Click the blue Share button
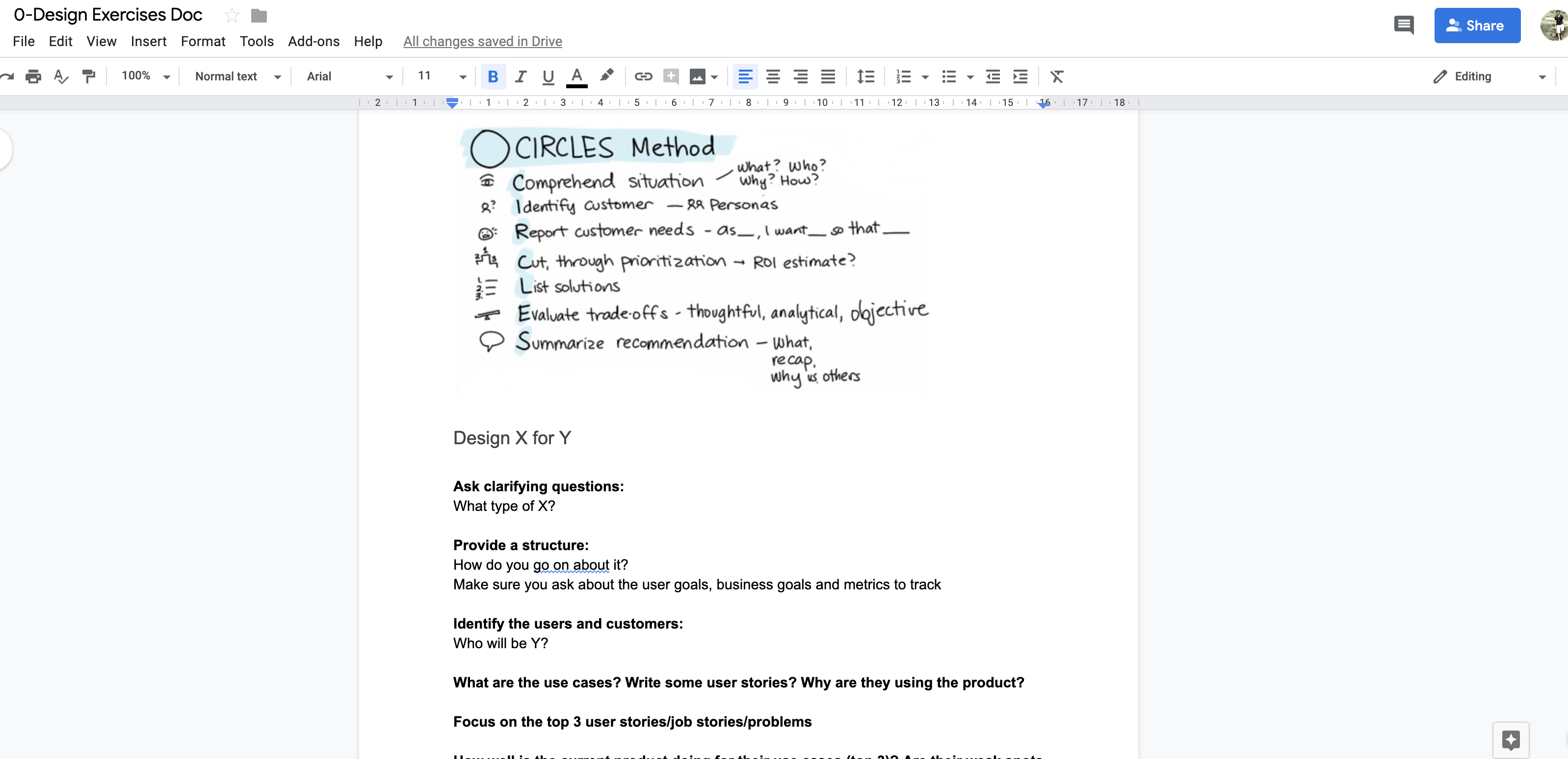This screenshot has width=1568, height=759. (1477, 25)
